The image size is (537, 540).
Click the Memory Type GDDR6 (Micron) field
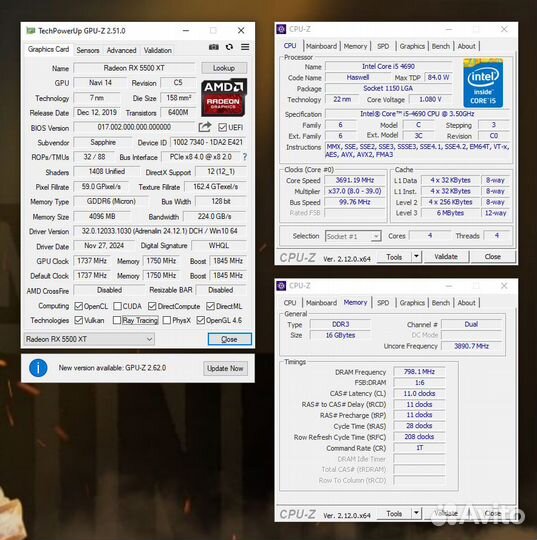[111, 201]
